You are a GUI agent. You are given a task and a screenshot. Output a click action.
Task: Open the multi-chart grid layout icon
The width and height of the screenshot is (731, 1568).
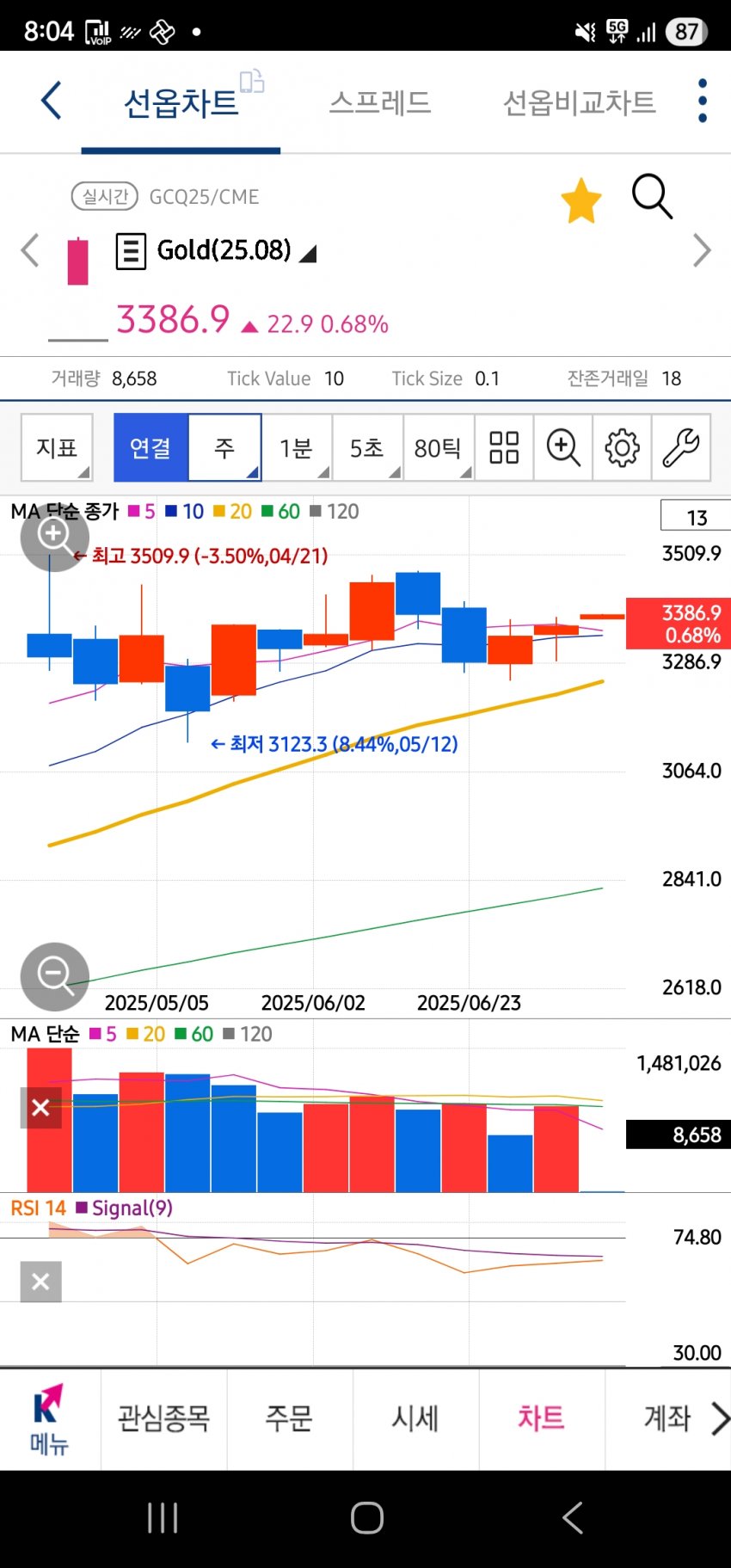point(504,447)
